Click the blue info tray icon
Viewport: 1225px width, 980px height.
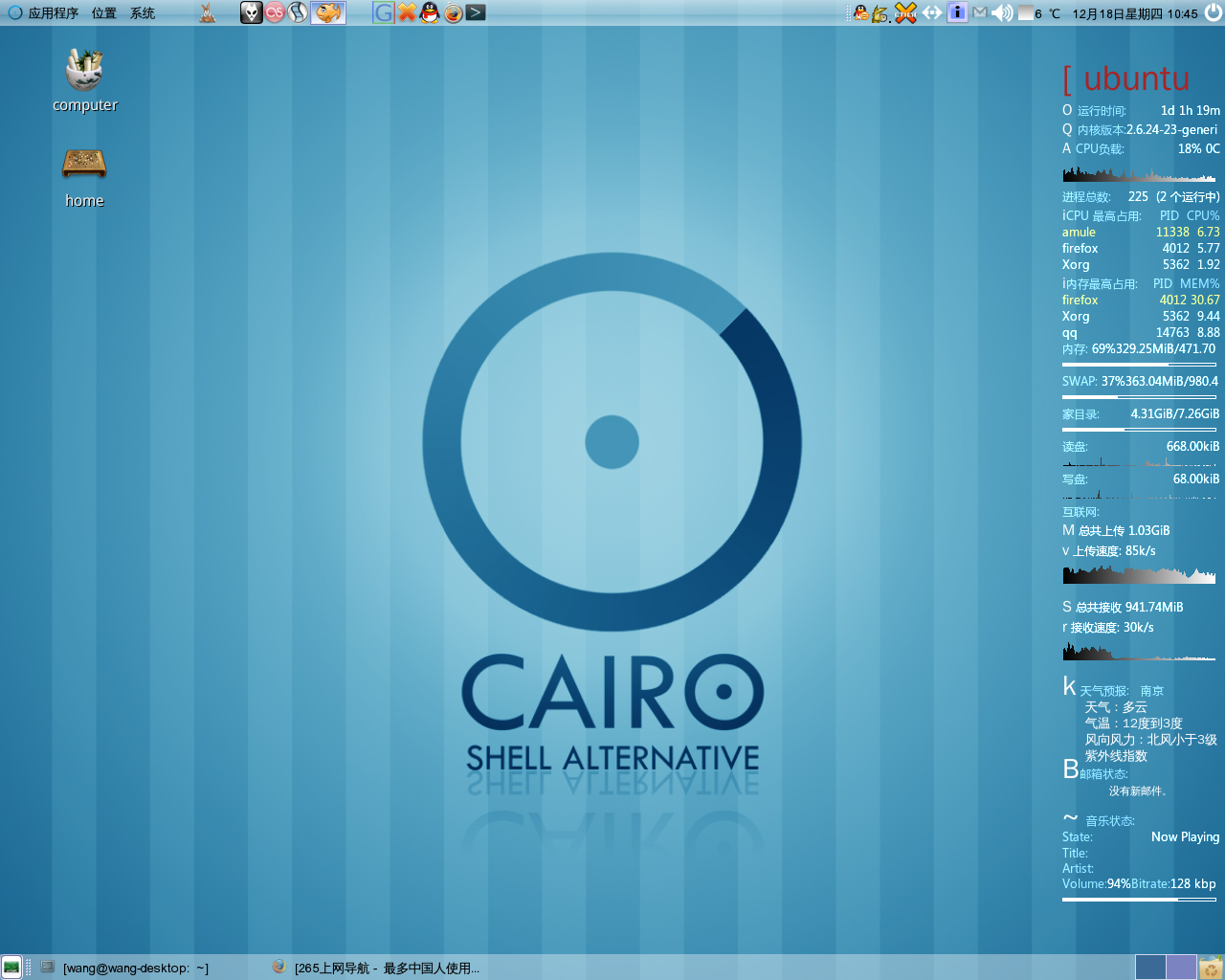(x=957, y=12)
